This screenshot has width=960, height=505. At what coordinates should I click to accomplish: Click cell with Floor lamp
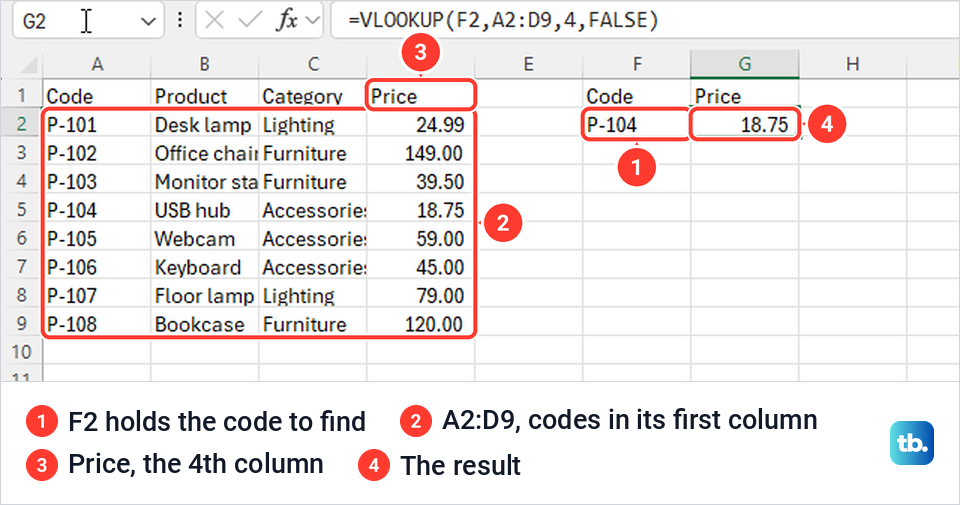coord(204,295)
